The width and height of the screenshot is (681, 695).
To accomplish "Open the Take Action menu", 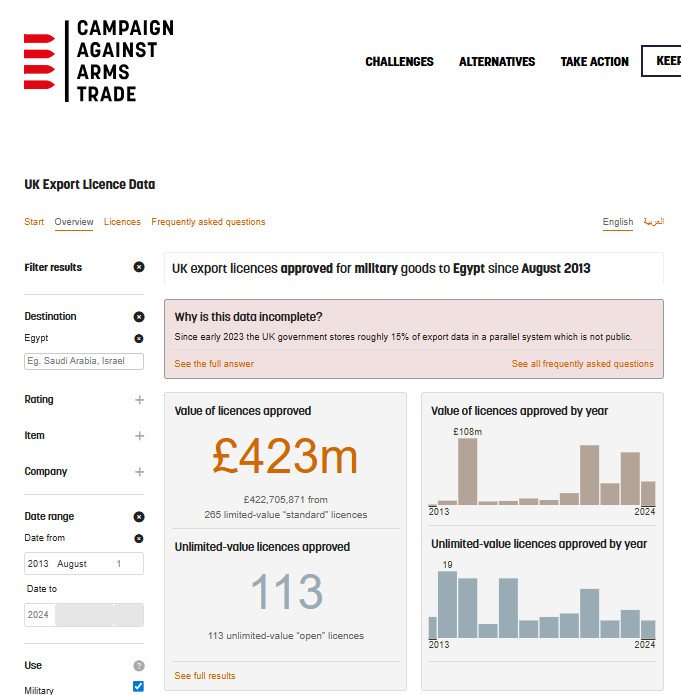I will [x=595, y=62].
